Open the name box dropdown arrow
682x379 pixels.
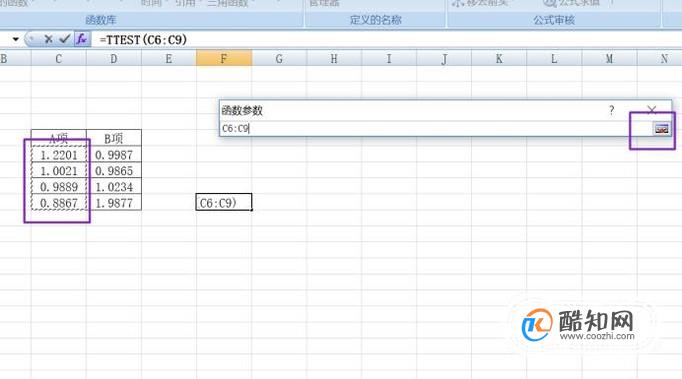tap(16, 39)
